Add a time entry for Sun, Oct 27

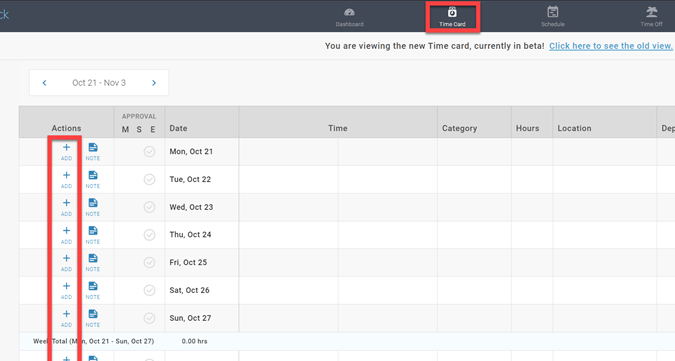coord(66,318)
